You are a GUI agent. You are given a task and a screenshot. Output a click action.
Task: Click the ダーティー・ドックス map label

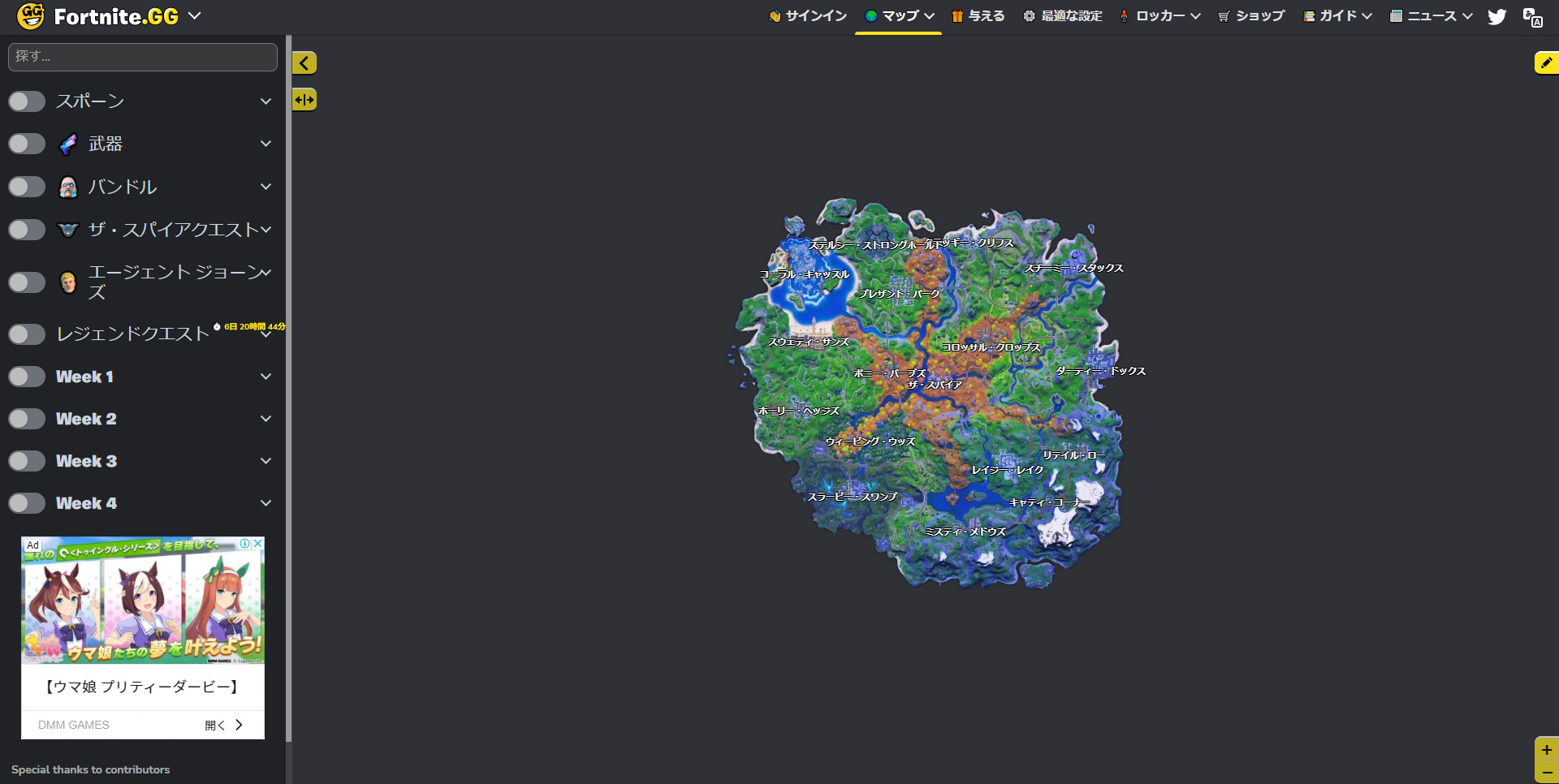click(x=1100, y=371)
